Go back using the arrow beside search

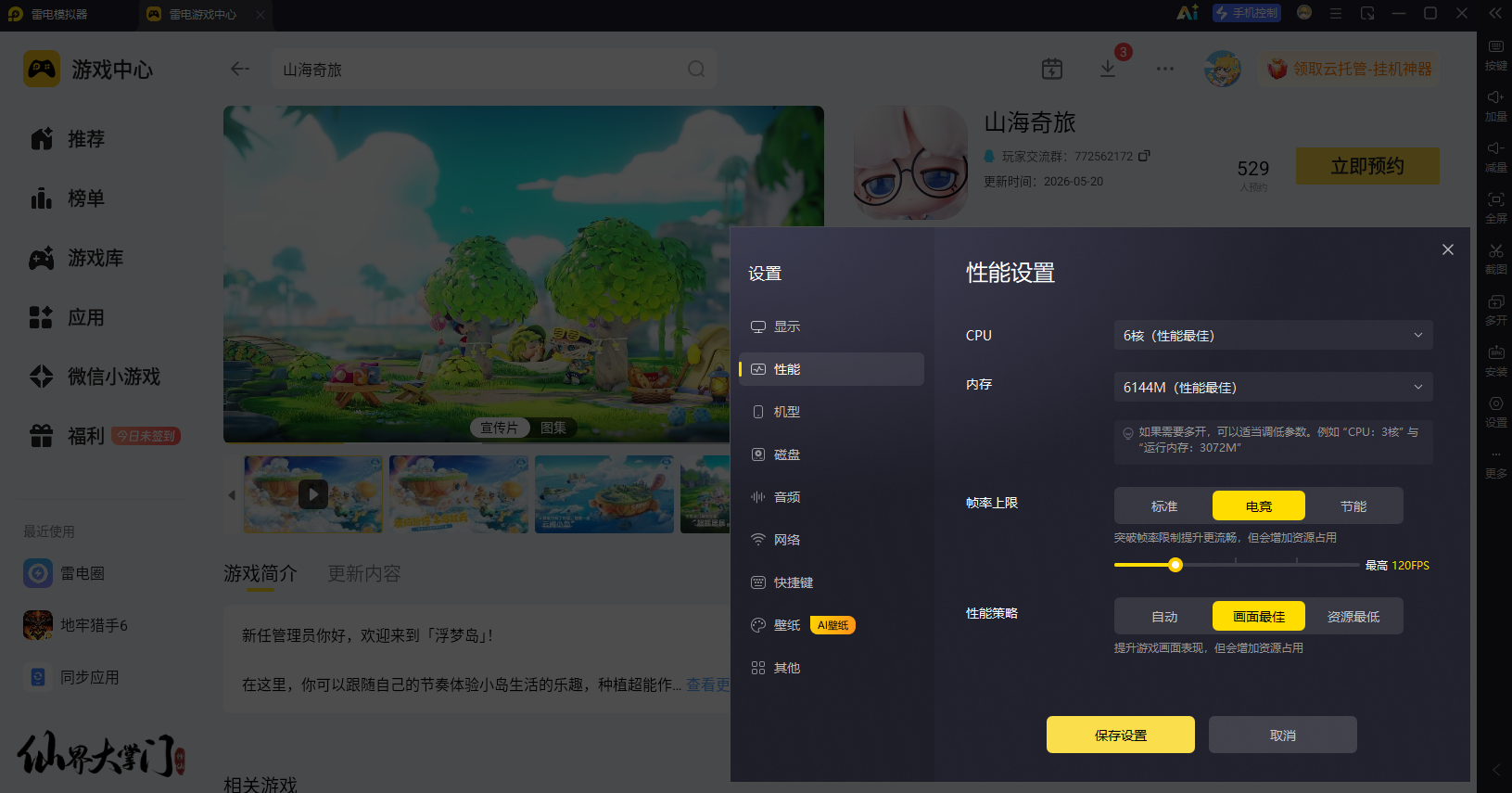pos(240,69)
